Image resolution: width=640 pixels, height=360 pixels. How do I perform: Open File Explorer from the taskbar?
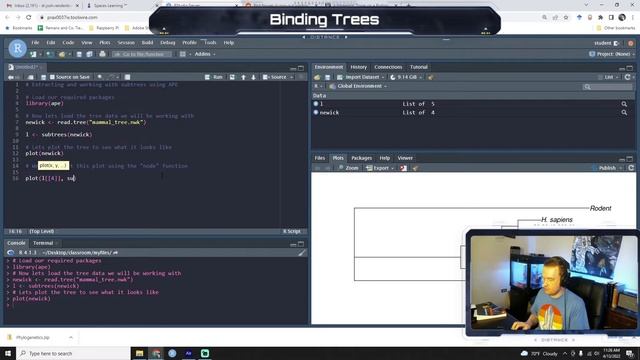click(x=140, y=353)
